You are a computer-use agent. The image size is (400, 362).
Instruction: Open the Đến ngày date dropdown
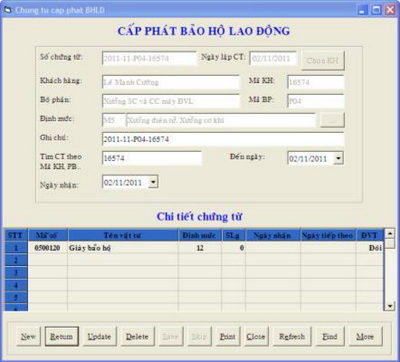coord(338,158)
